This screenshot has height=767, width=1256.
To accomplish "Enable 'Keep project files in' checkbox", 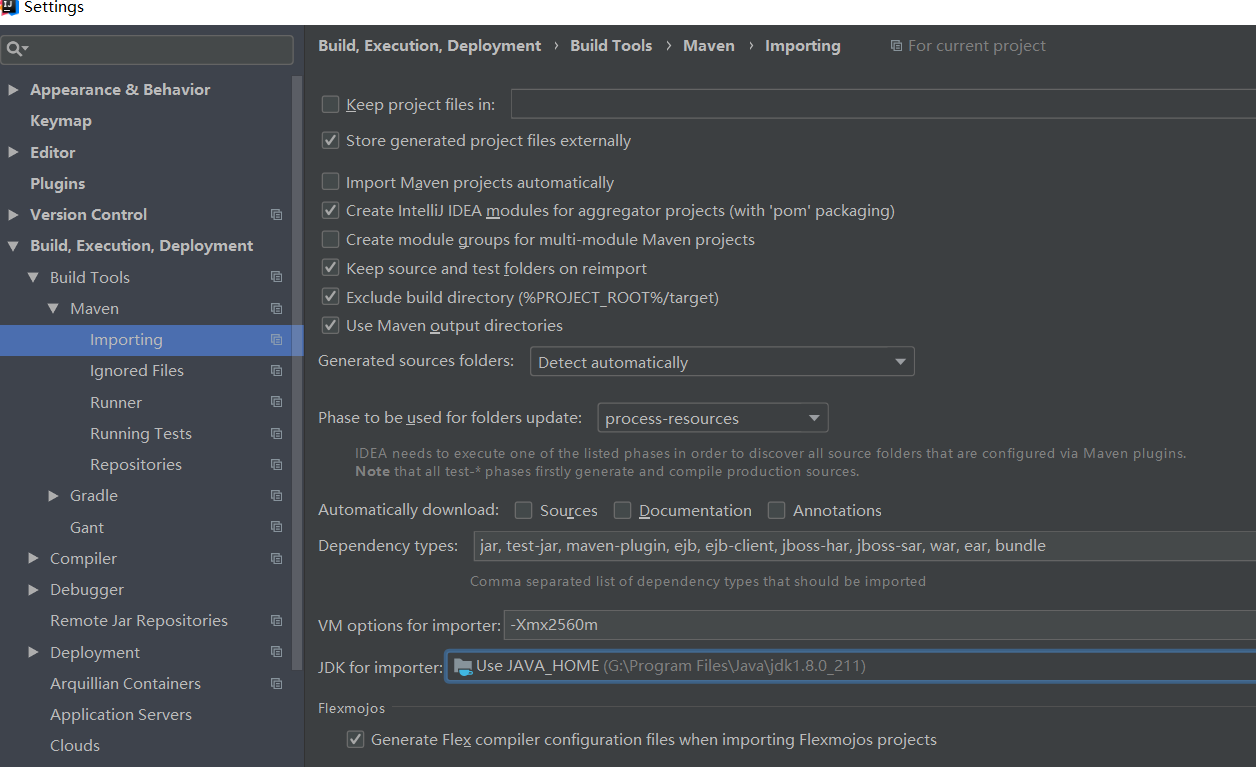I will tap(330, 104).
